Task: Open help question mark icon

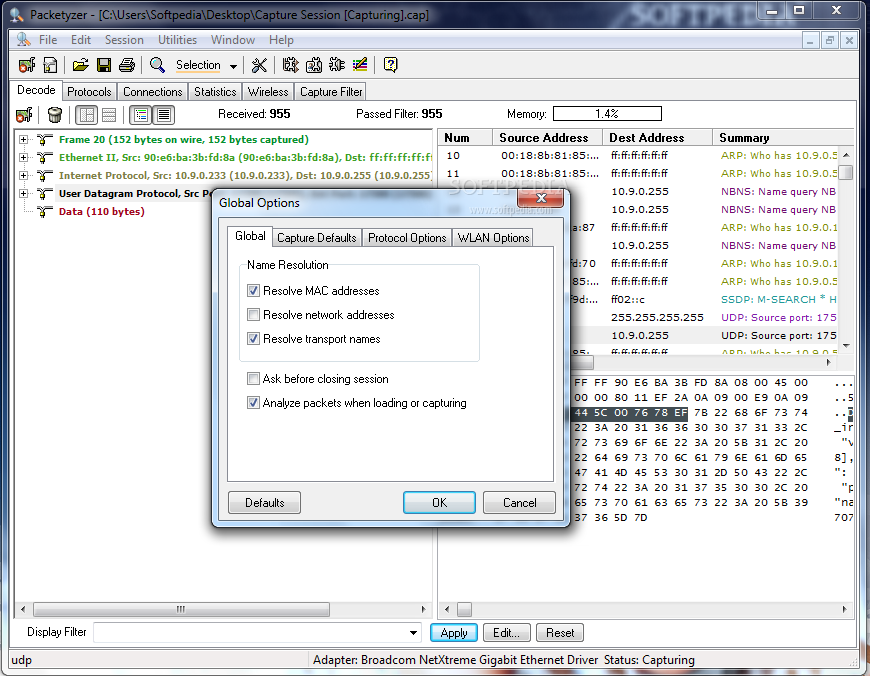Action: pyautogui.click(x=391, y=65)
